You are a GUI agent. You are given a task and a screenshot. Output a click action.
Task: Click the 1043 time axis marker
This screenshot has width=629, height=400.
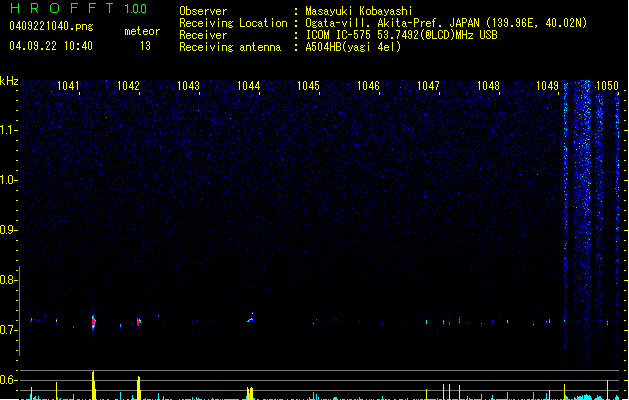[188, 86]
